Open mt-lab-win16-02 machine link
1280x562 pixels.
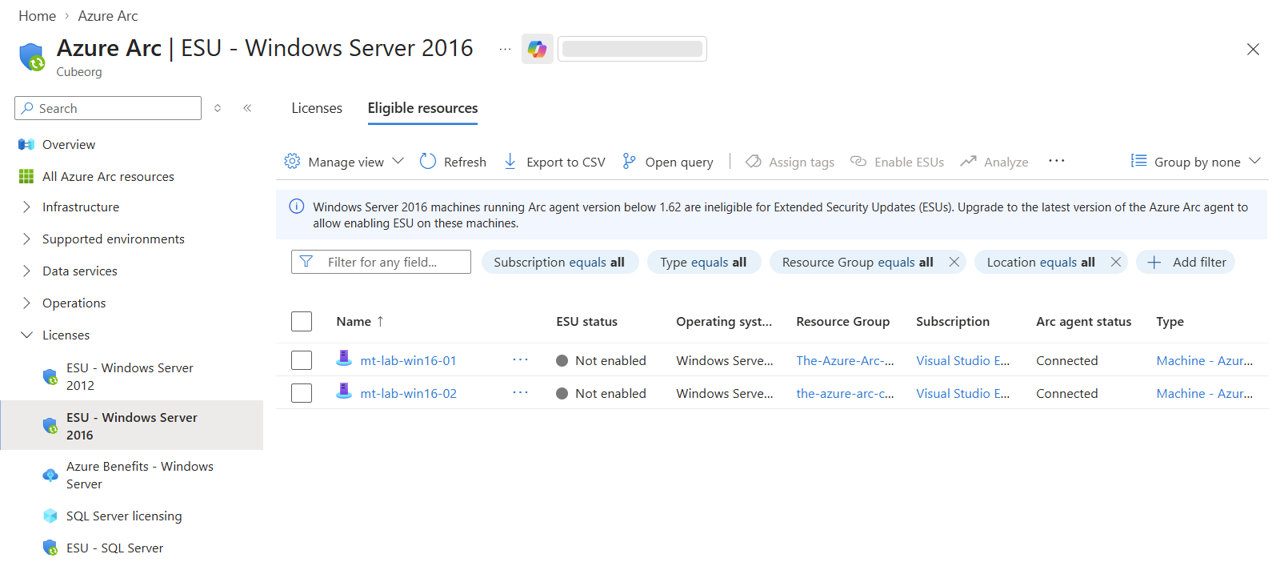pyautogui.click(x=408, y=393)
